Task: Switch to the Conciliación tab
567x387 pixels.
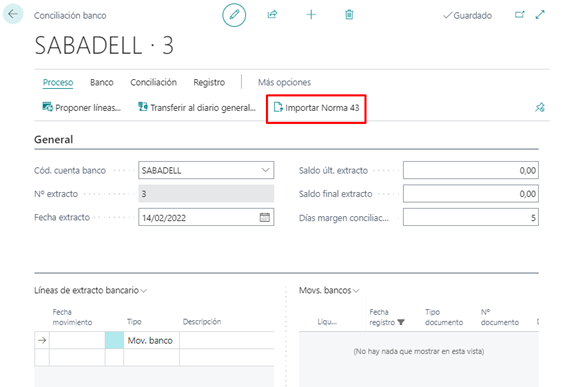Action: (153, 82)
